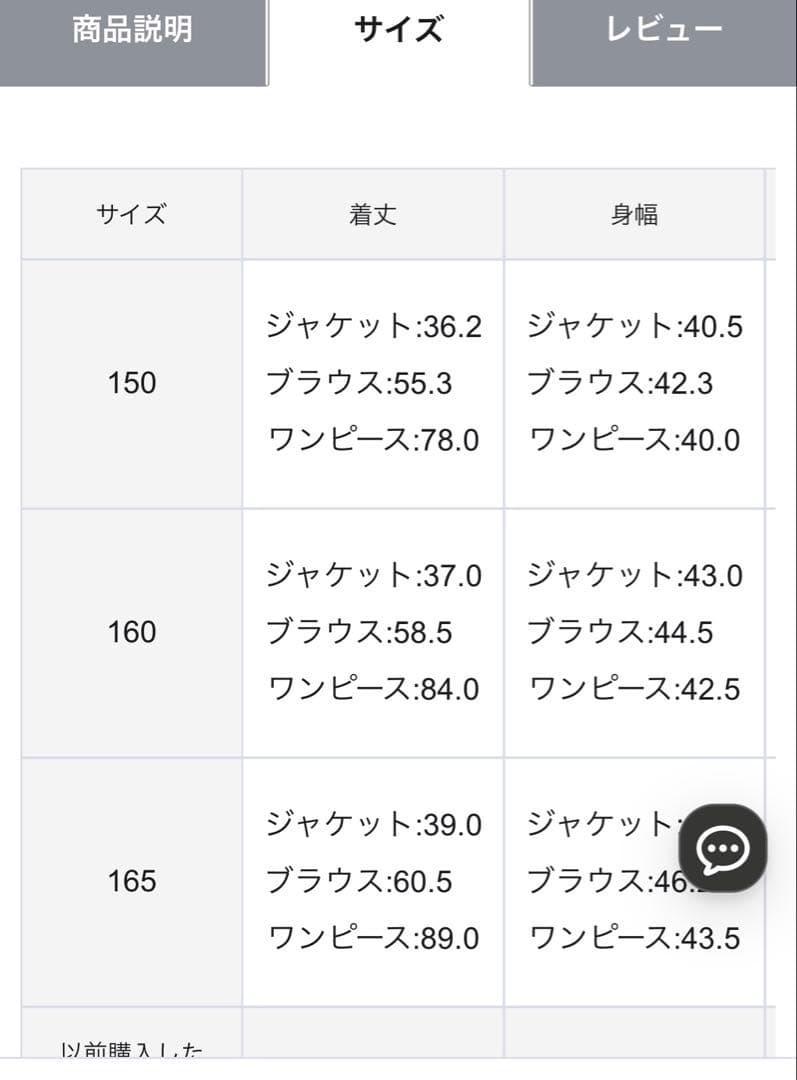The image size is (797, 1080).
Task: Switch to the 商品説明 tab
Action: tap(132, 30)
